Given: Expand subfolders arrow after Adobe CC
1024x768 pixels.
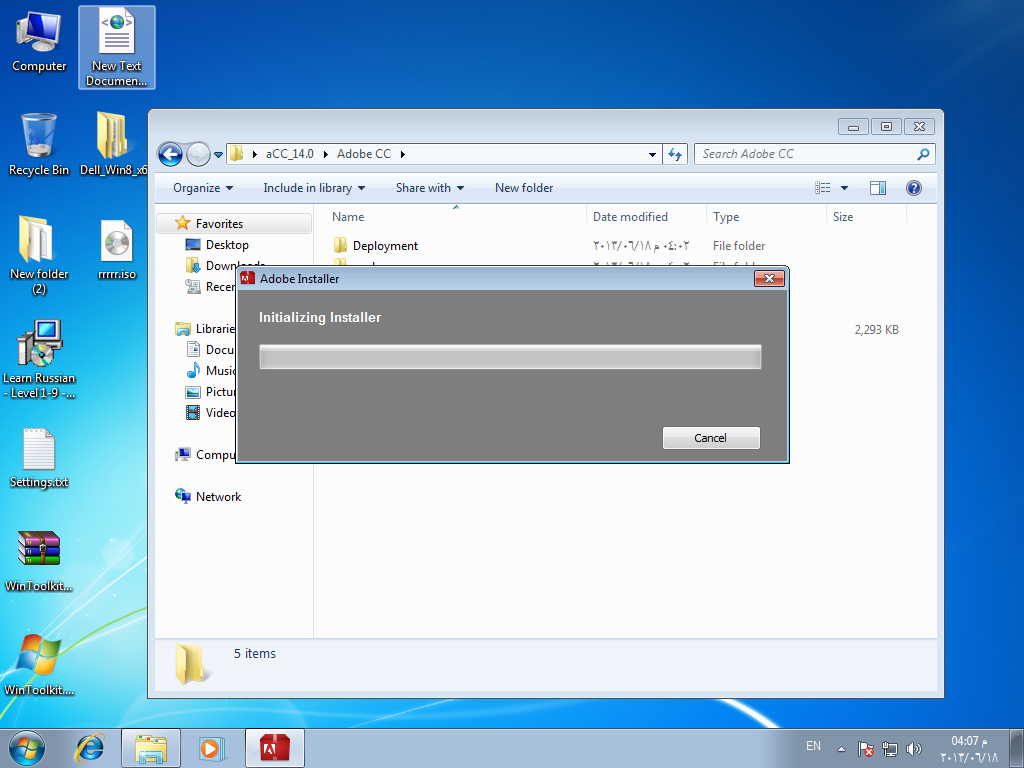Looking at the screenshot, I should [x=402, y=154].
